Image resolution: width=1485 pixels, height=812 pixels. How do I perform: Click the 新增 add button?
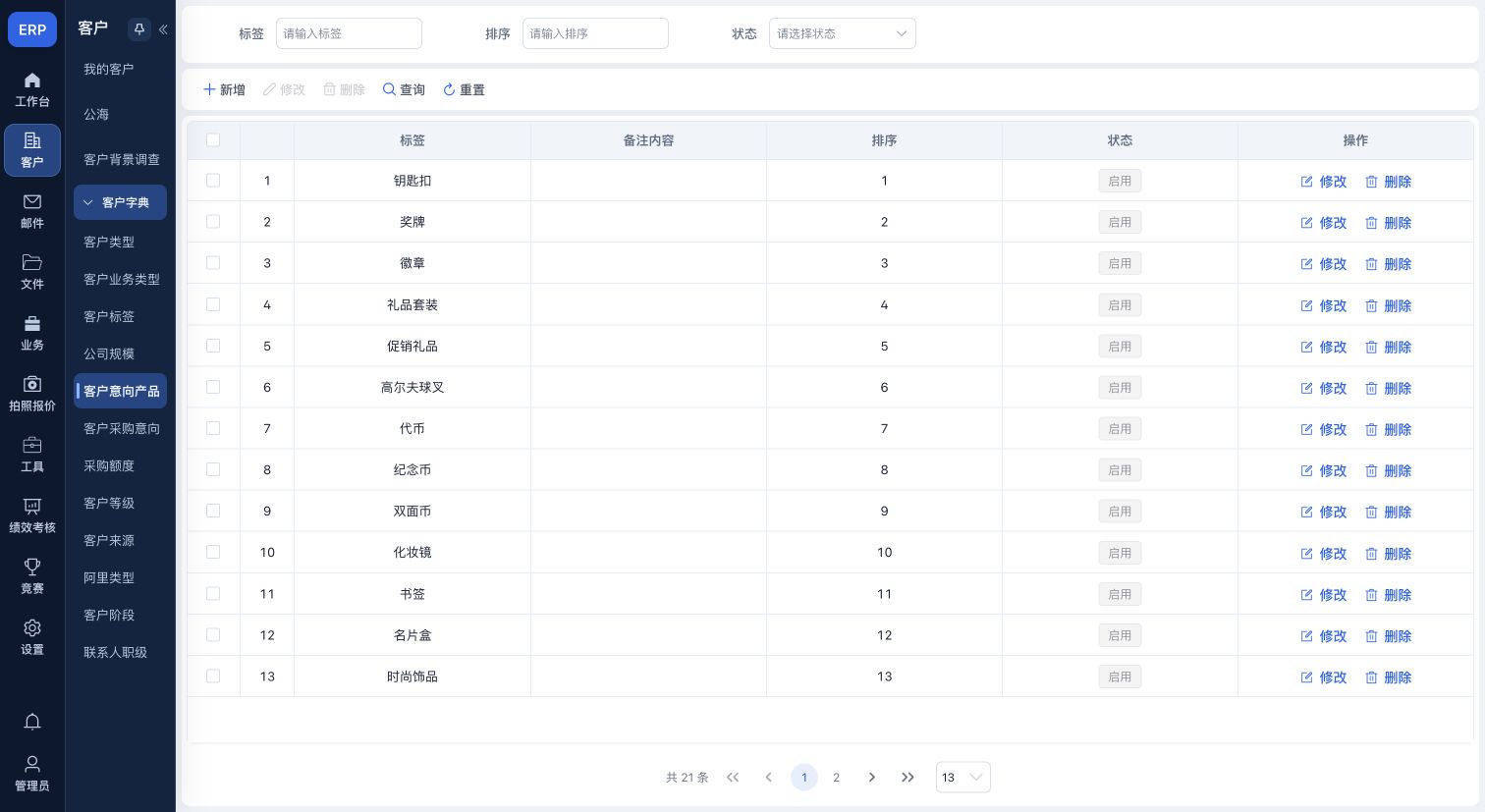click(x=224, y=89)
